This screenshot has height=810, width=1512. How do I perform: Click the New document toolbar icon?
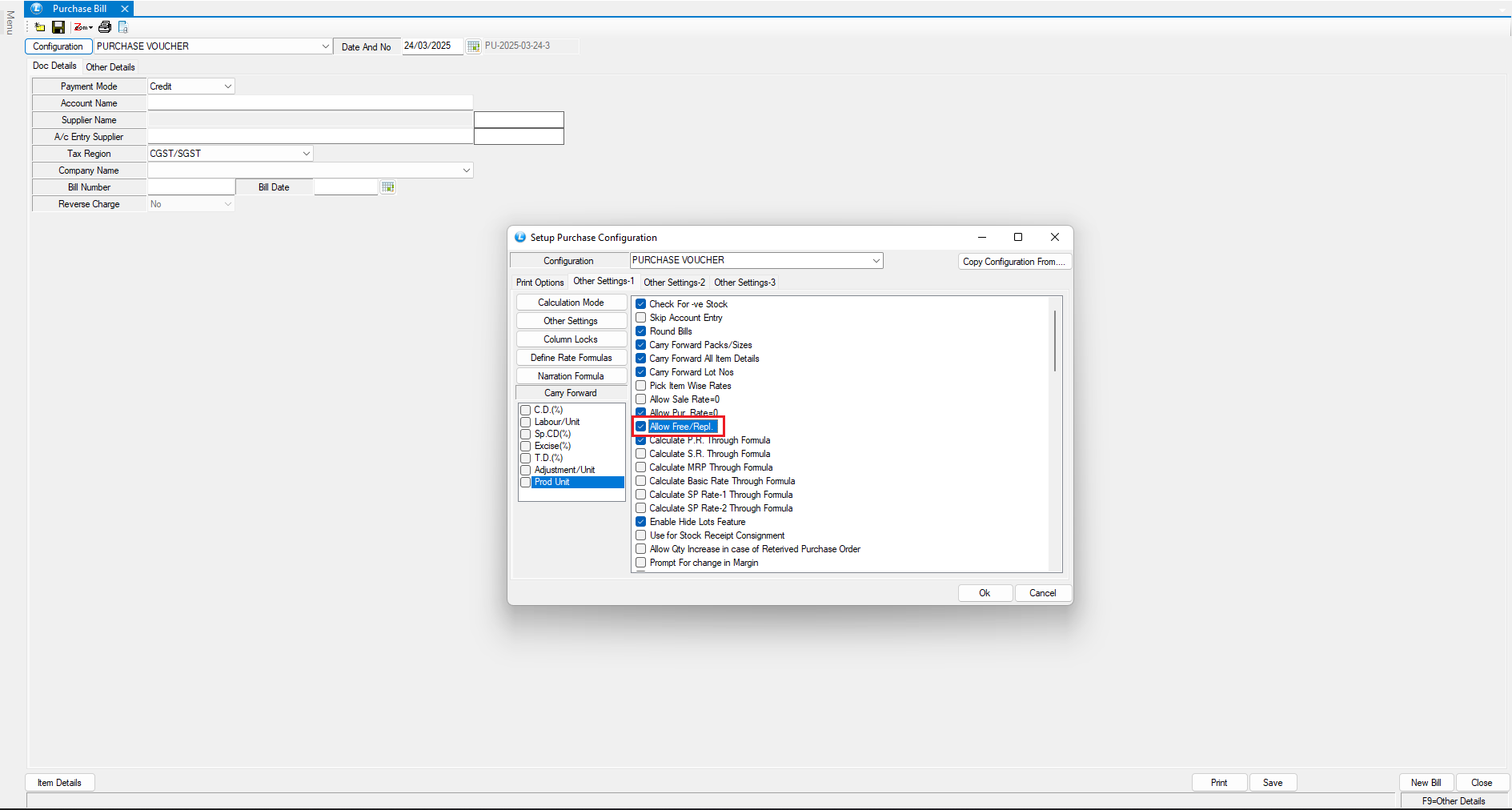pos(40,27)
